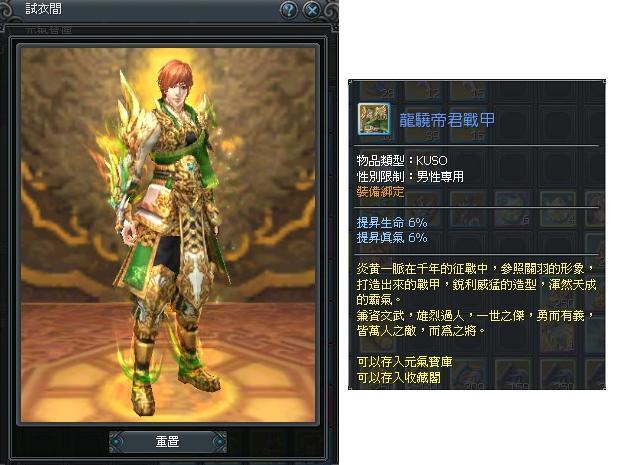Click the 龍驤帝君戰甲 item name text
The width and height of the screenshot is (617, 465).
447,120
